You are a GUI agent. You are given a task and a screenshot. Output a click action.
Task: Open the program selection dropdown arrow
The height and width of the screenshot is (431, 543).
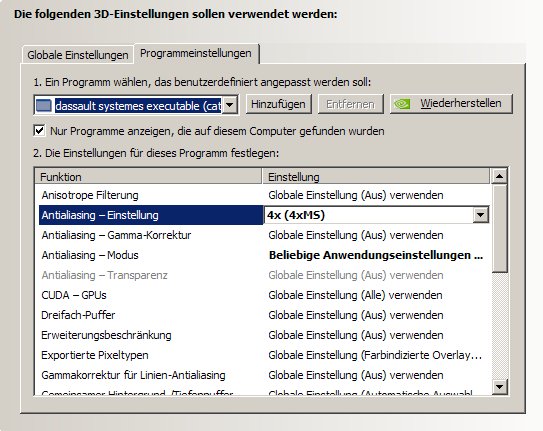(230, 105)
